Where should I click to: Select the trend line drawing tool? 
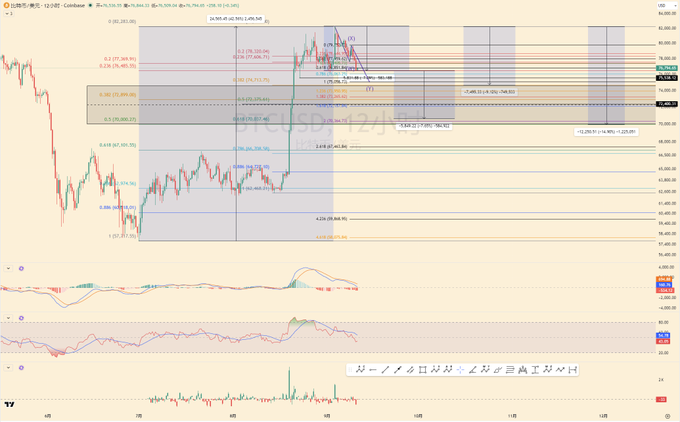point(385,370)
